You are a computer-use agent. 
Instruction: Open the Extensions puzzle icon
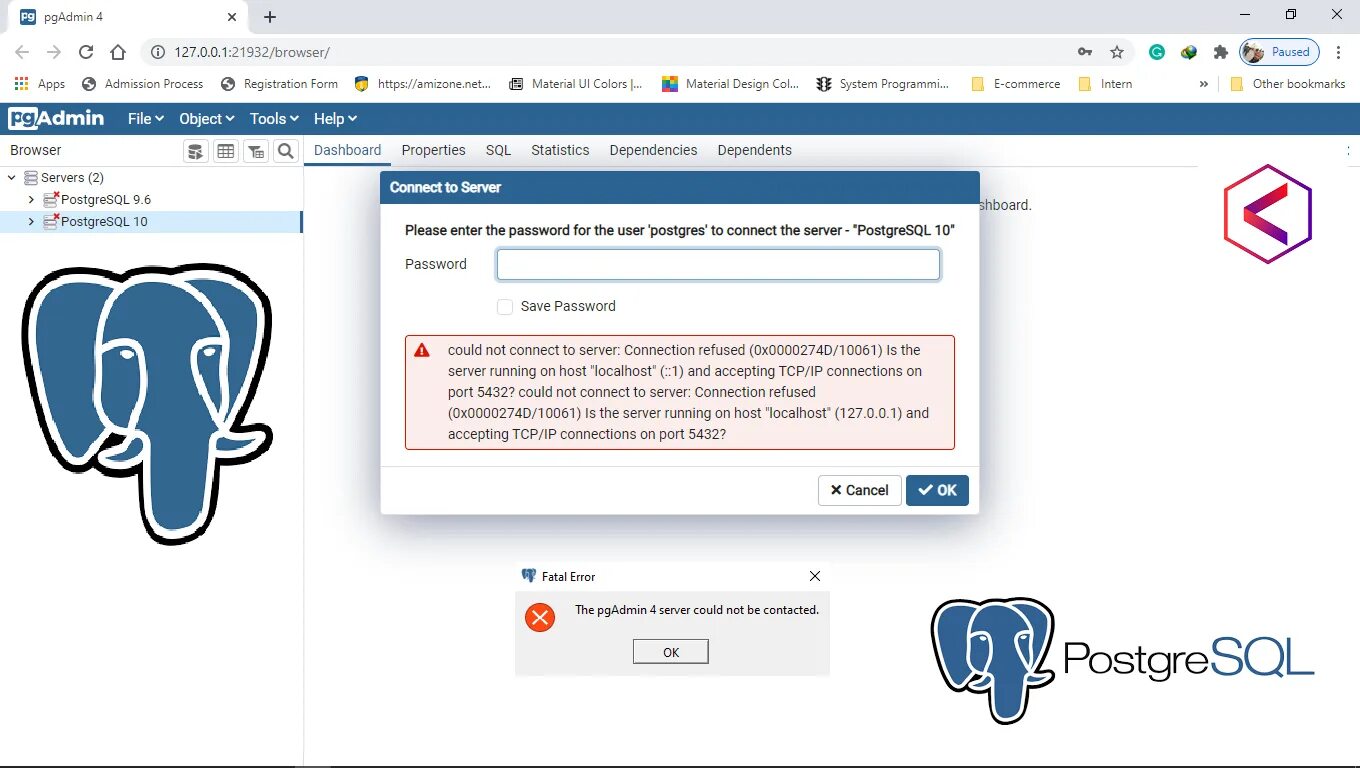[x=1220, y=52]
